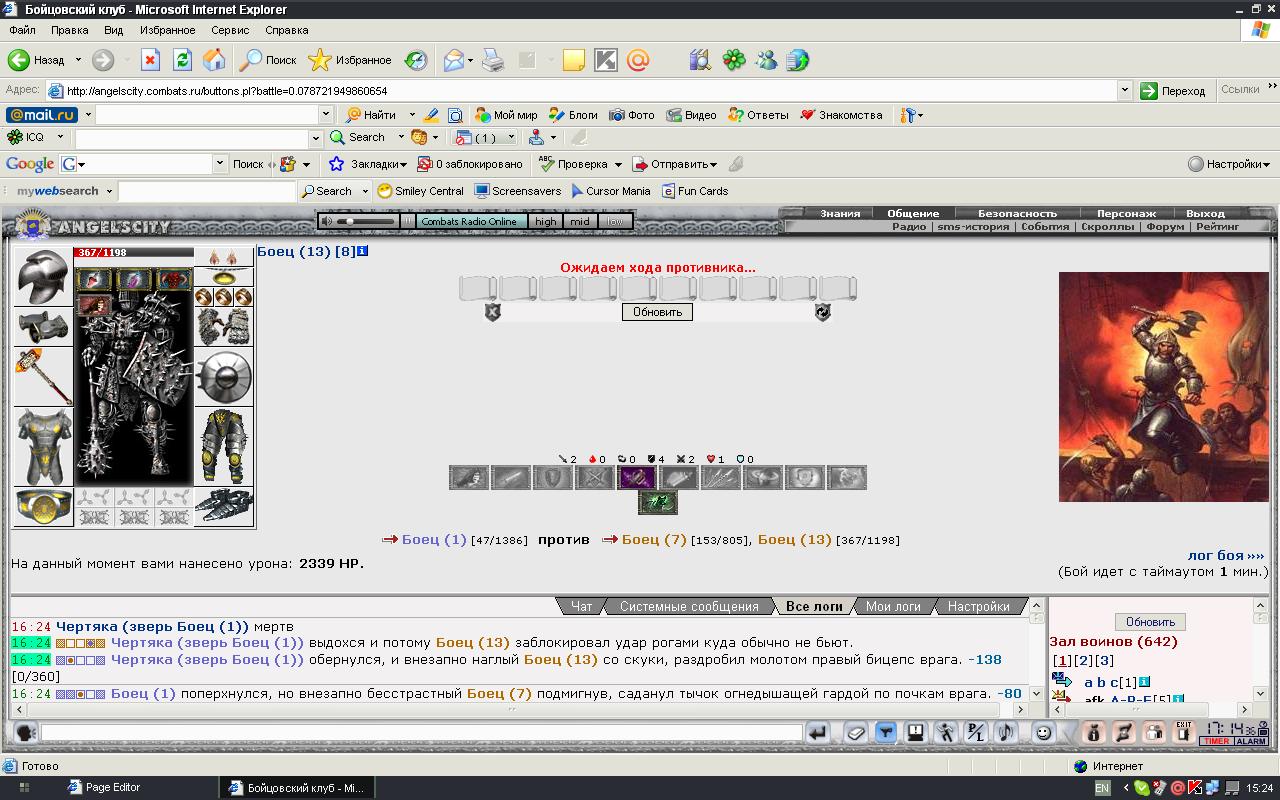Open the лог боя link
Image resolution: width=1280 pixels, height=800 pixels.
coord(1226,555)
